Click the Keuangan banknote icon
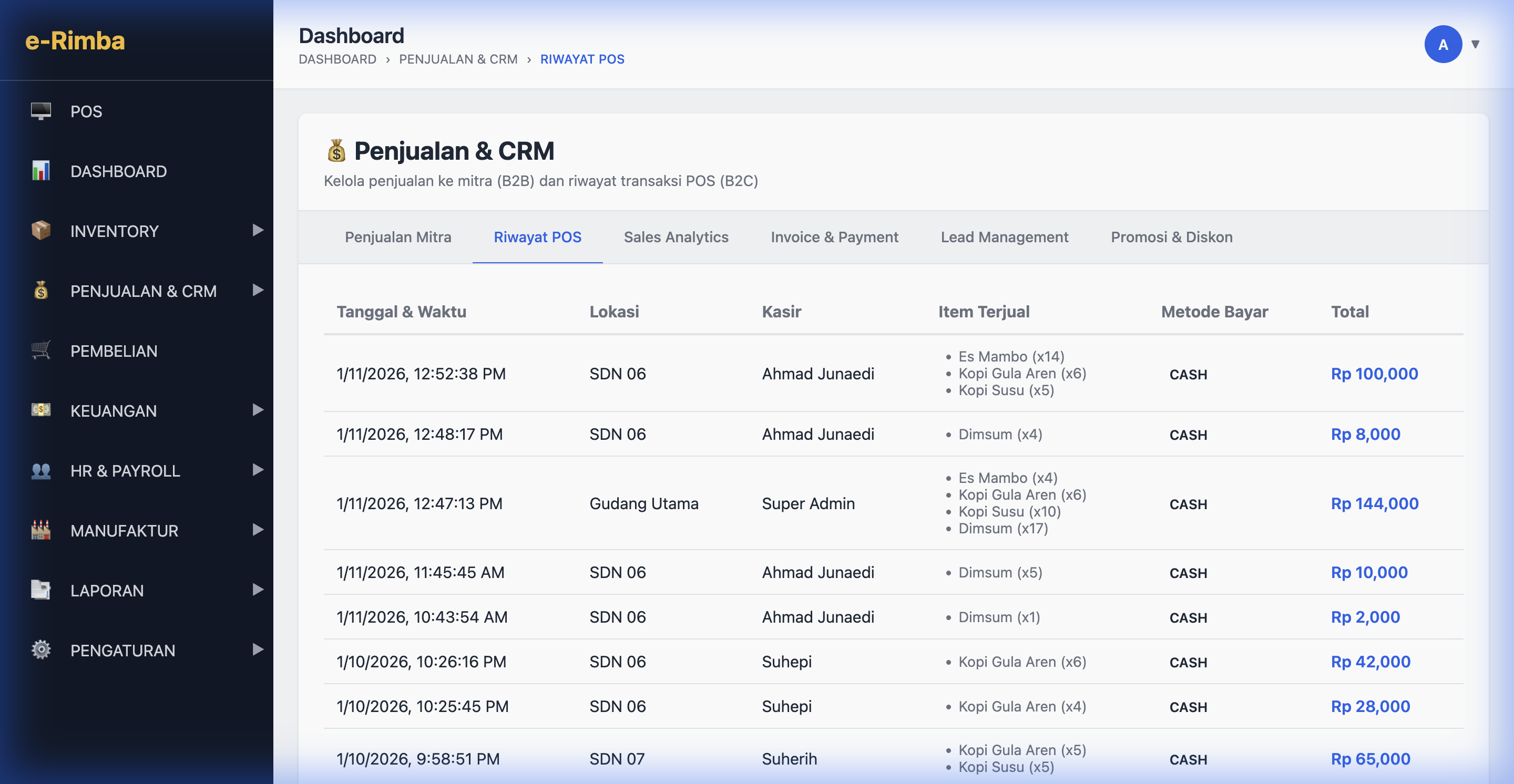This screenshot has height=784, width=1514. (40, 410)
